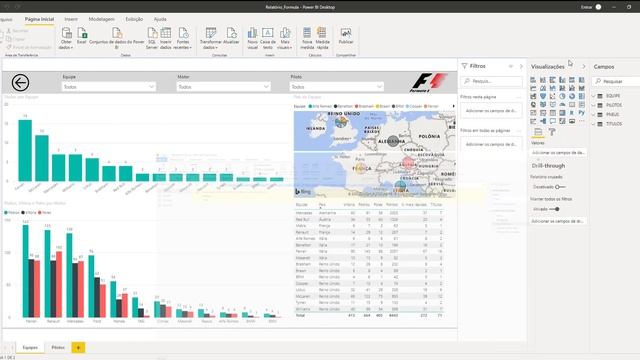Select the Q&A visualization icon
The height and width of the screenshot is (360, 640).
tap(553, 121)
